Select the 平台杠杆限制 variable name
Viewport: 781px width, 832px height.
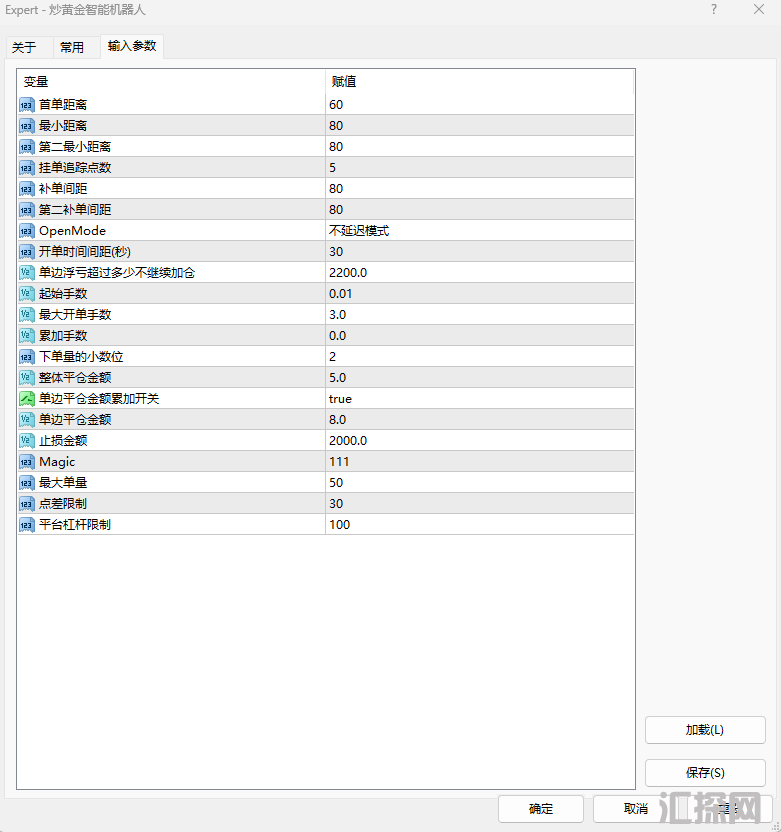(x=75, y=525)
